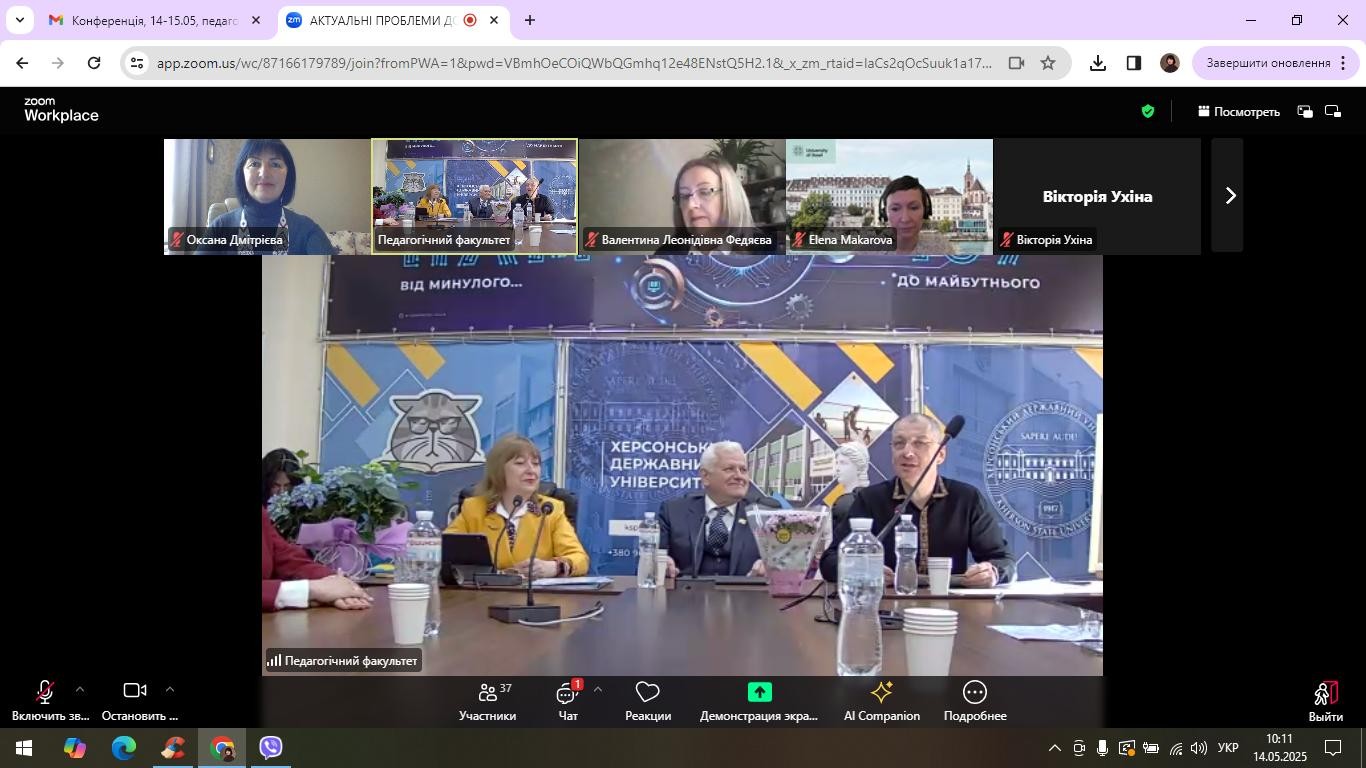The width and height of the screenshot is (1366, 768).
Task: Click the green encryption shield icon
Action: coord(1148,112)
